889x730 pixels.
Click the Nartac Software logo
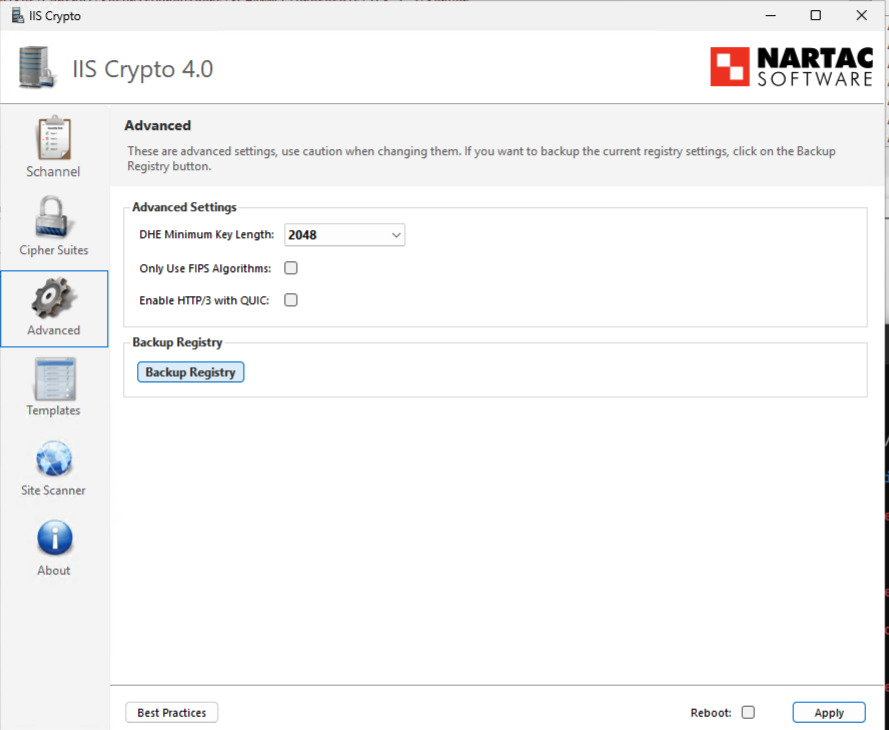click(791, 67)
